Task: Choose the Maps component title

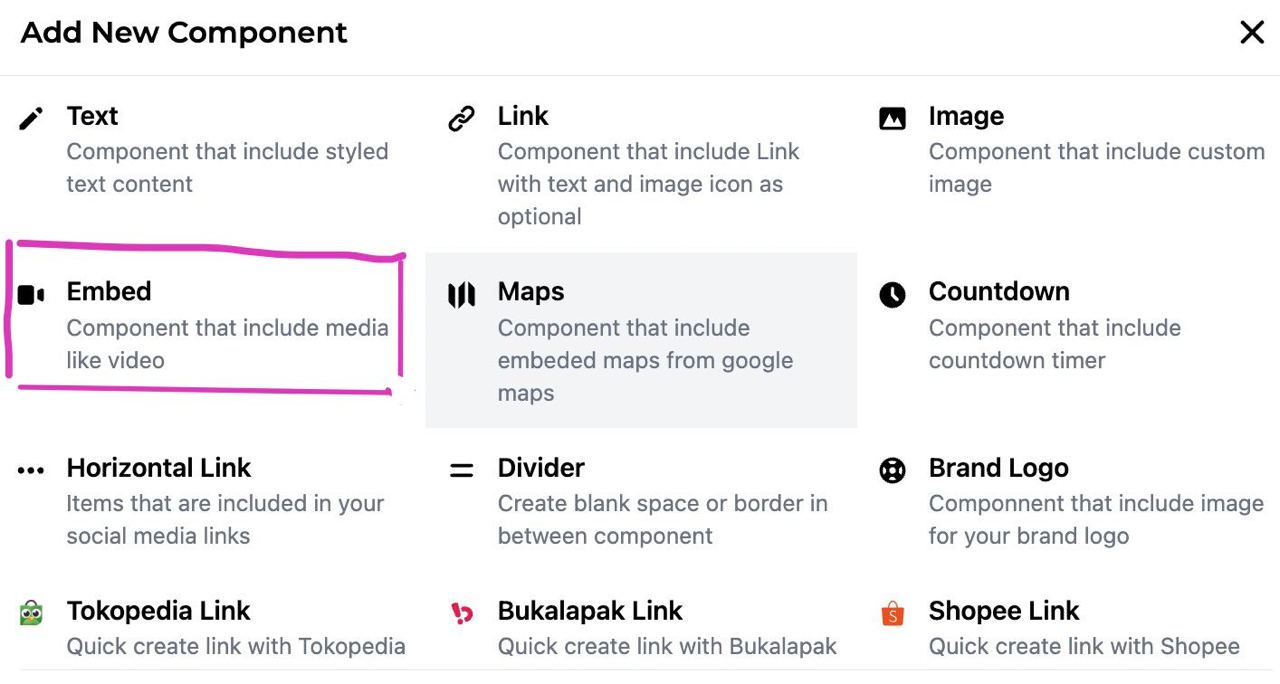Action: [x=531, y=292]
